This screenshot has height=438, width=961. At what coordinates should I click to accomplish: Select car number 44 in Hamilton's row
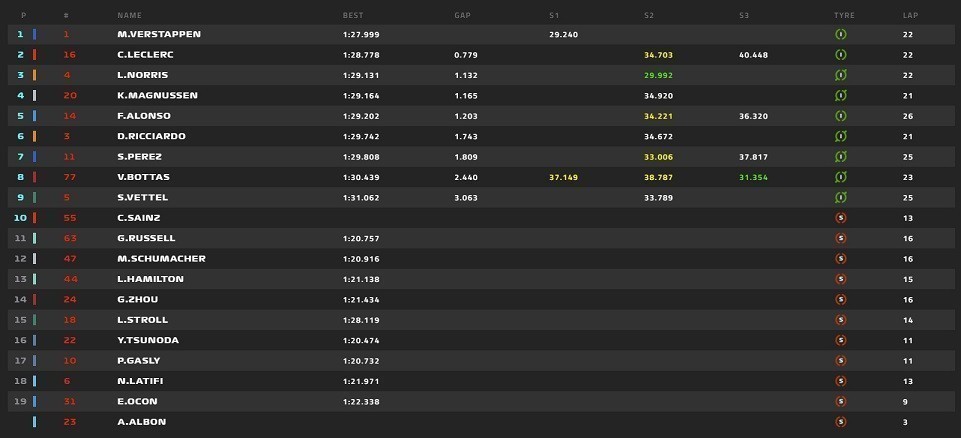tap(70, 279)
